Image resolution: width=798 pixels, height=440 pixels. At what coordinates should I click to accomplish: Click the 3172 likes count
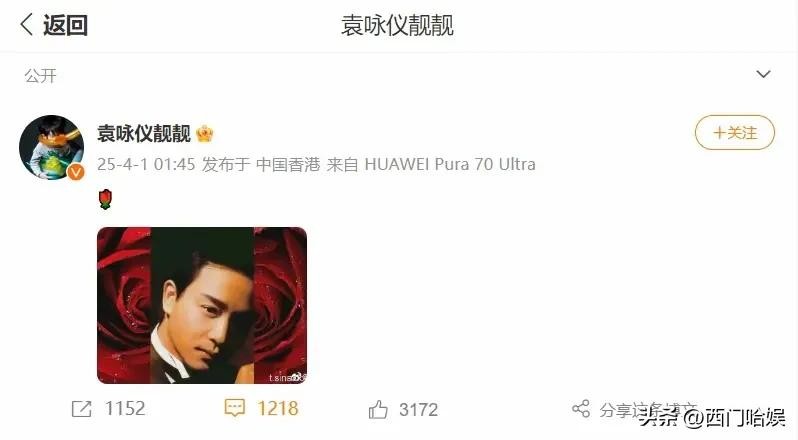[418, 409]
